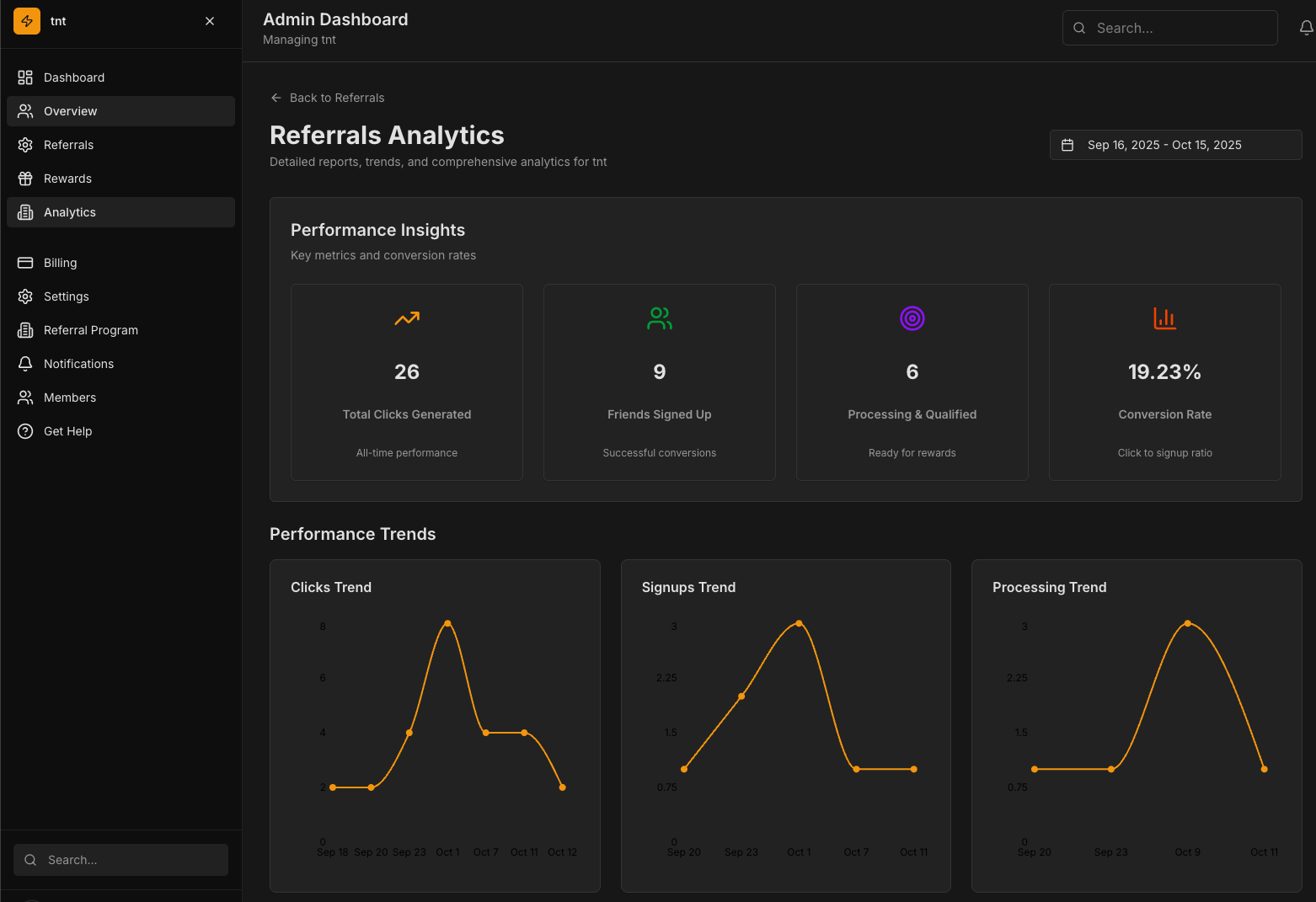Open Notifications via the bell icon in sidebar

click(25, 363)
